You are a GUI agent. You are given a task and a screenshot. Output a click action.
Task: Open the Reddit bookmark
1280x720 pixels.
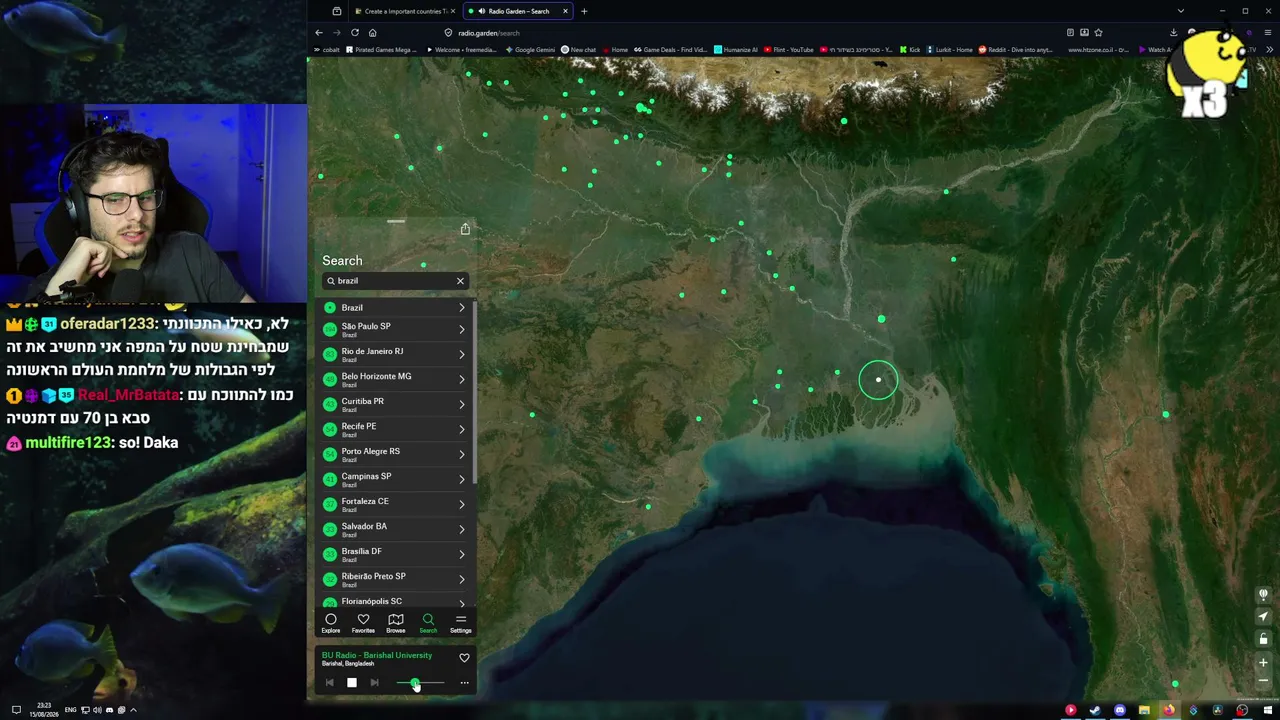coord(1015,50)
